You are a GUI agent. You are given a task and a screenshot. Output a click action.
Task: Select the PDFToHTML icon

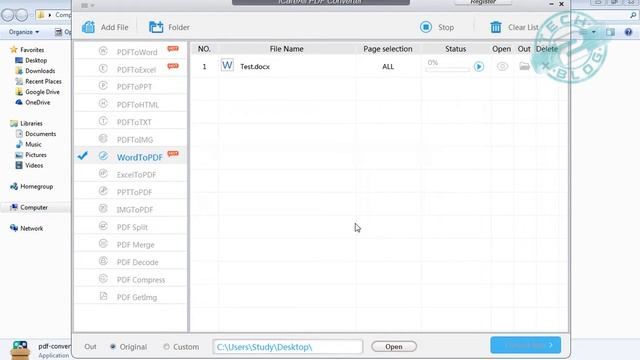click(x=103, y=104)
